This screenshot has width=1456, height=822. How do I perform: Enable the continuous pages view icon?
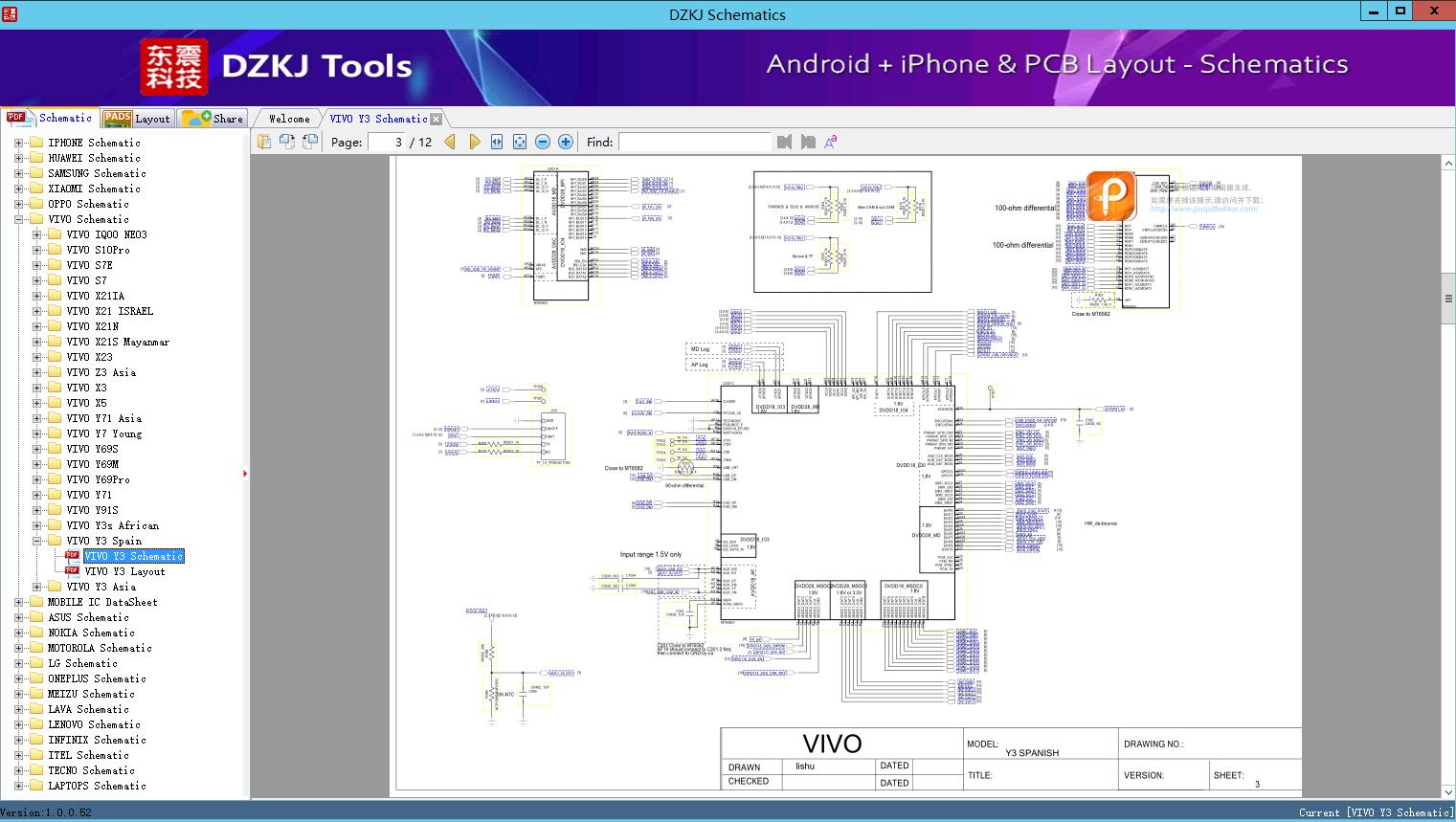pos(309,141)
